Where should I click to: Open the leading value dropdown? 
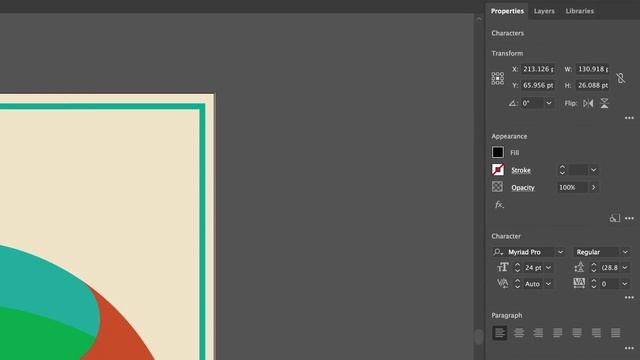point(625,268)
